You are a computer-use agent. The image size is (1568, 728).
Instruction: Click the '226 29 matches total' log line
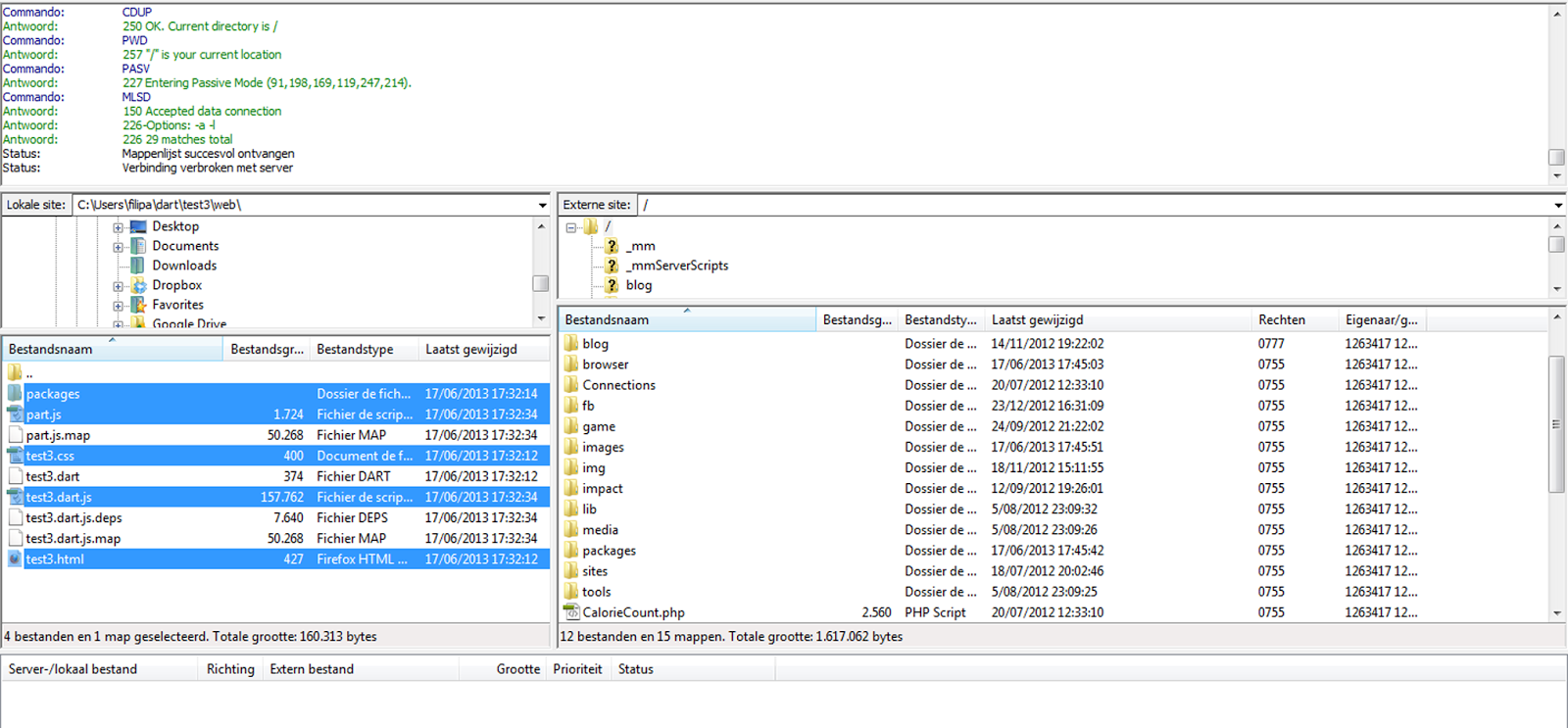click(x=177, y=139)
